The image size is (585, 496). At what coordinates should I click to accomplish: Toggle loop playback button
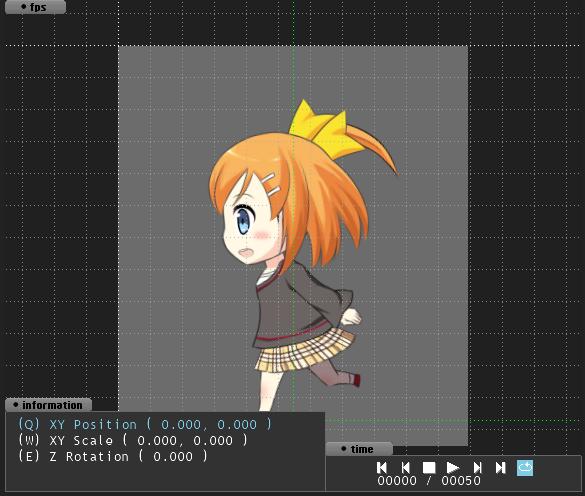point(525,468)
